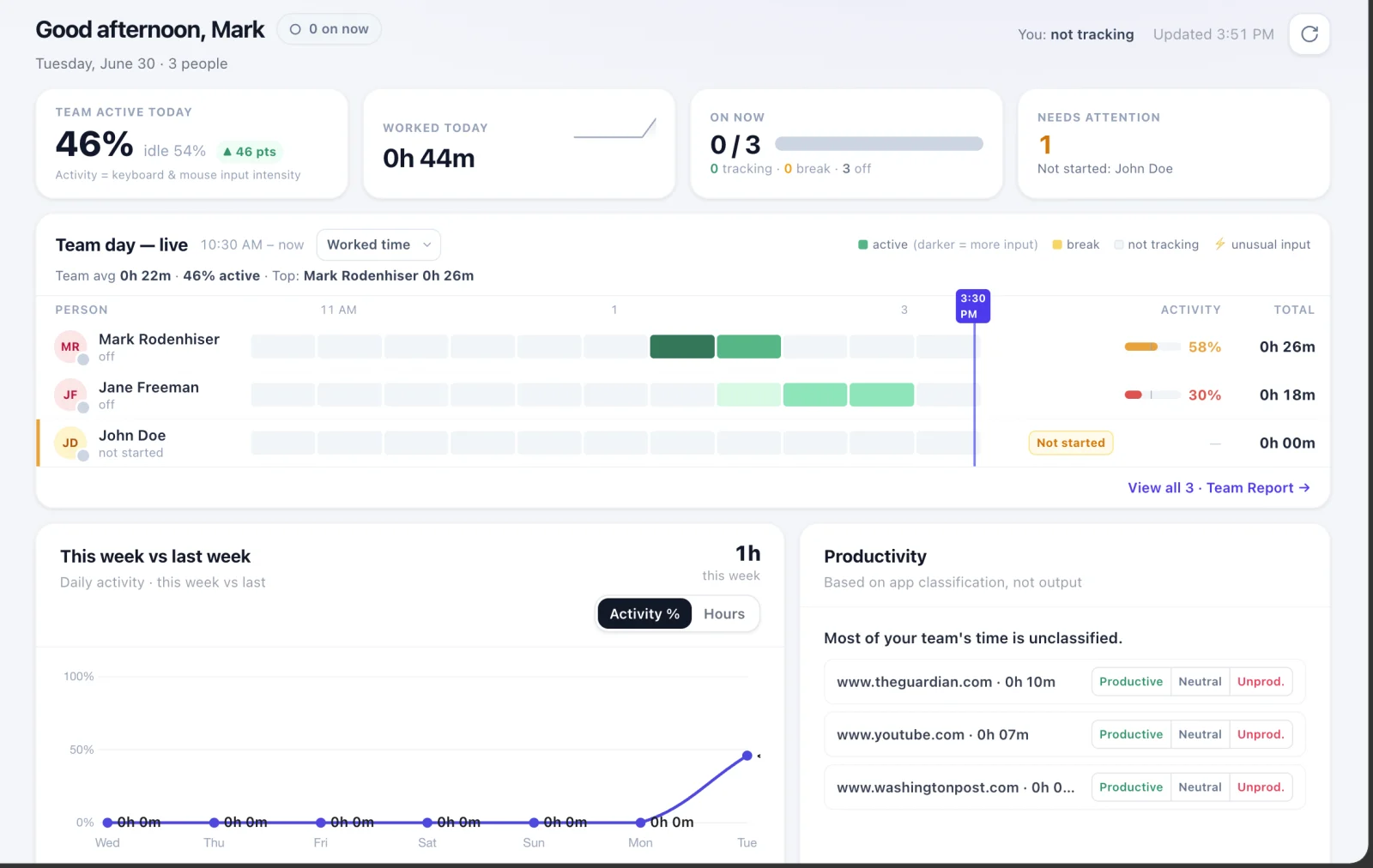Mark theguardian.com as Neutral
This screenshot has height=868, width=1373.
pyautogui.click(x=1200, y=682)
